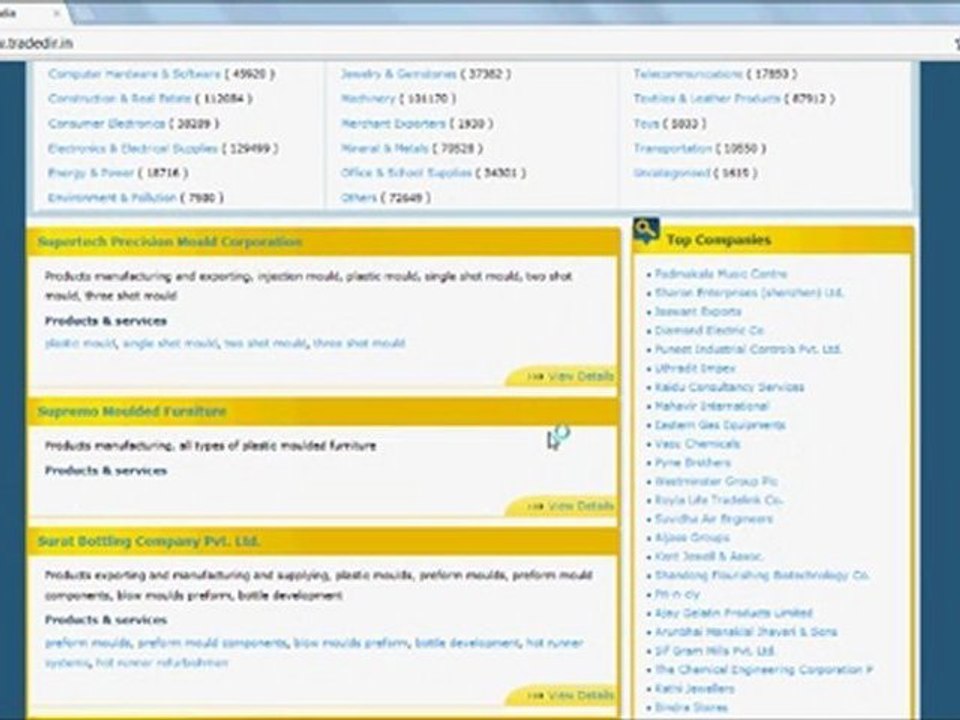
Task: Open Consumer Electronics category
Action: pos(107,124)
